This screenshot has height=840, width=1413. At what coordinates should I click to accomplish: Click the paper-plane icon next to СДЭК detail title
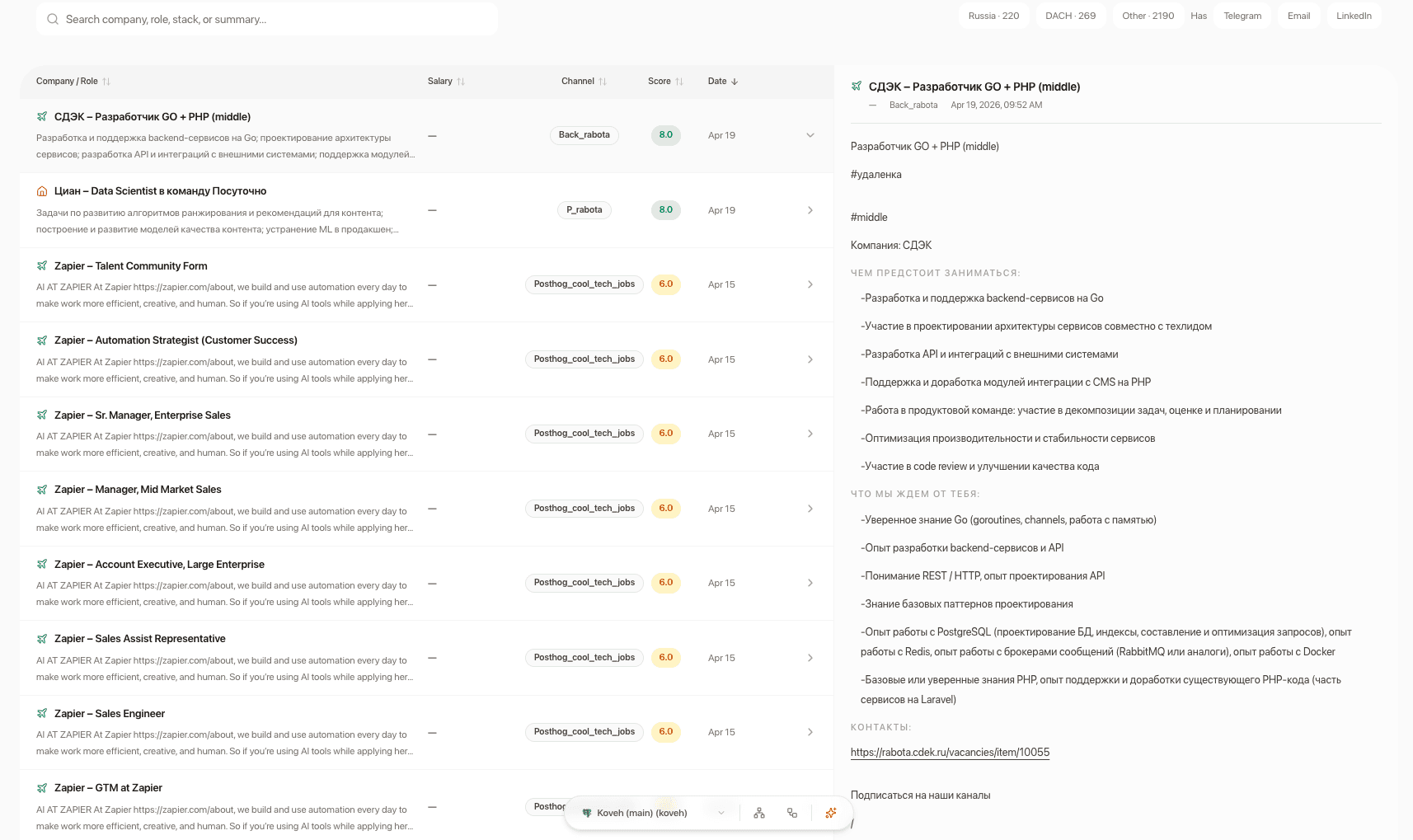(x=855, y=86)
